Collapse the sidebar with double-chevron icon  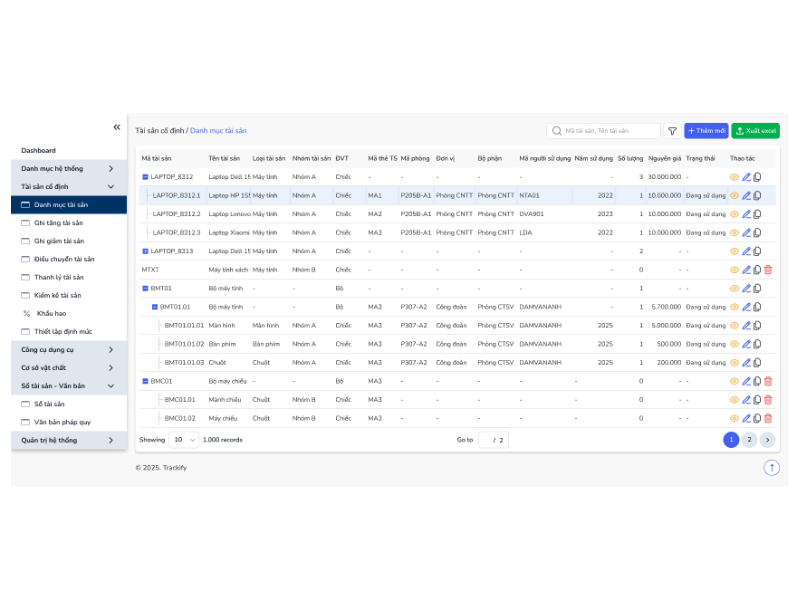click(x=117, y=127)
